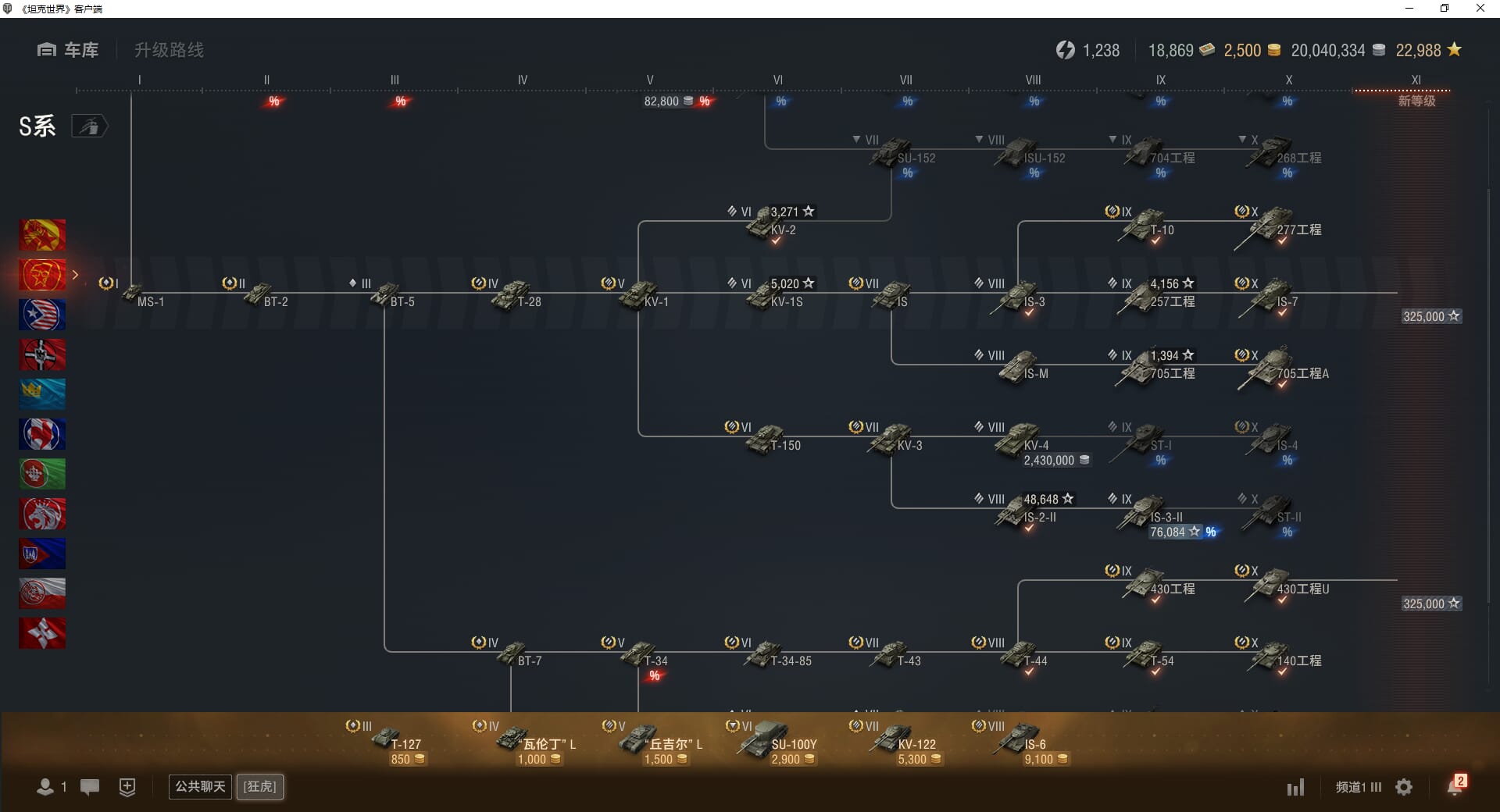Expand the 频道1 server selector

click(x=1358, y=787)
